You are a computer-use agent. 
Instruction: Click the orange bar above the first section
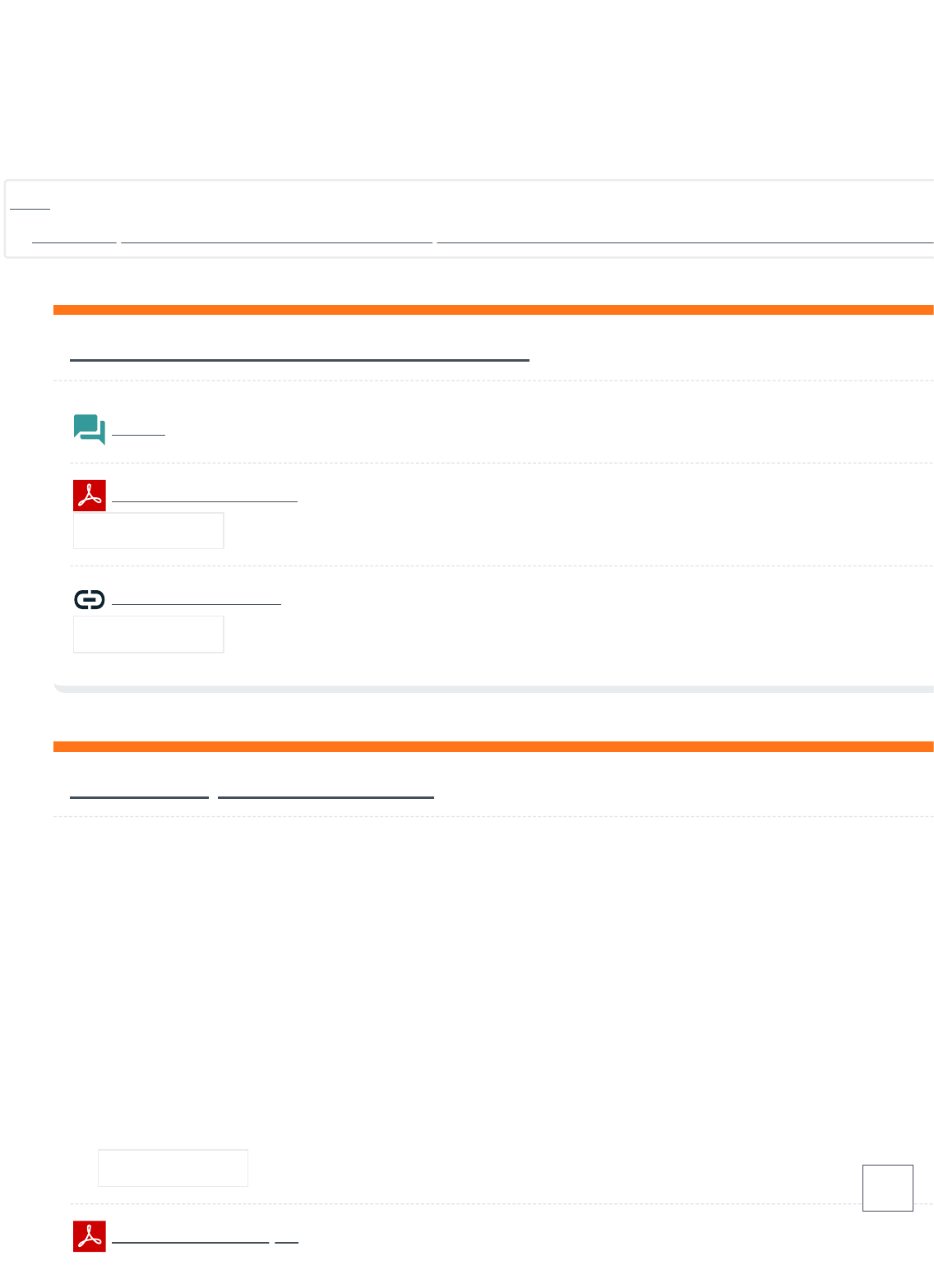493,310
